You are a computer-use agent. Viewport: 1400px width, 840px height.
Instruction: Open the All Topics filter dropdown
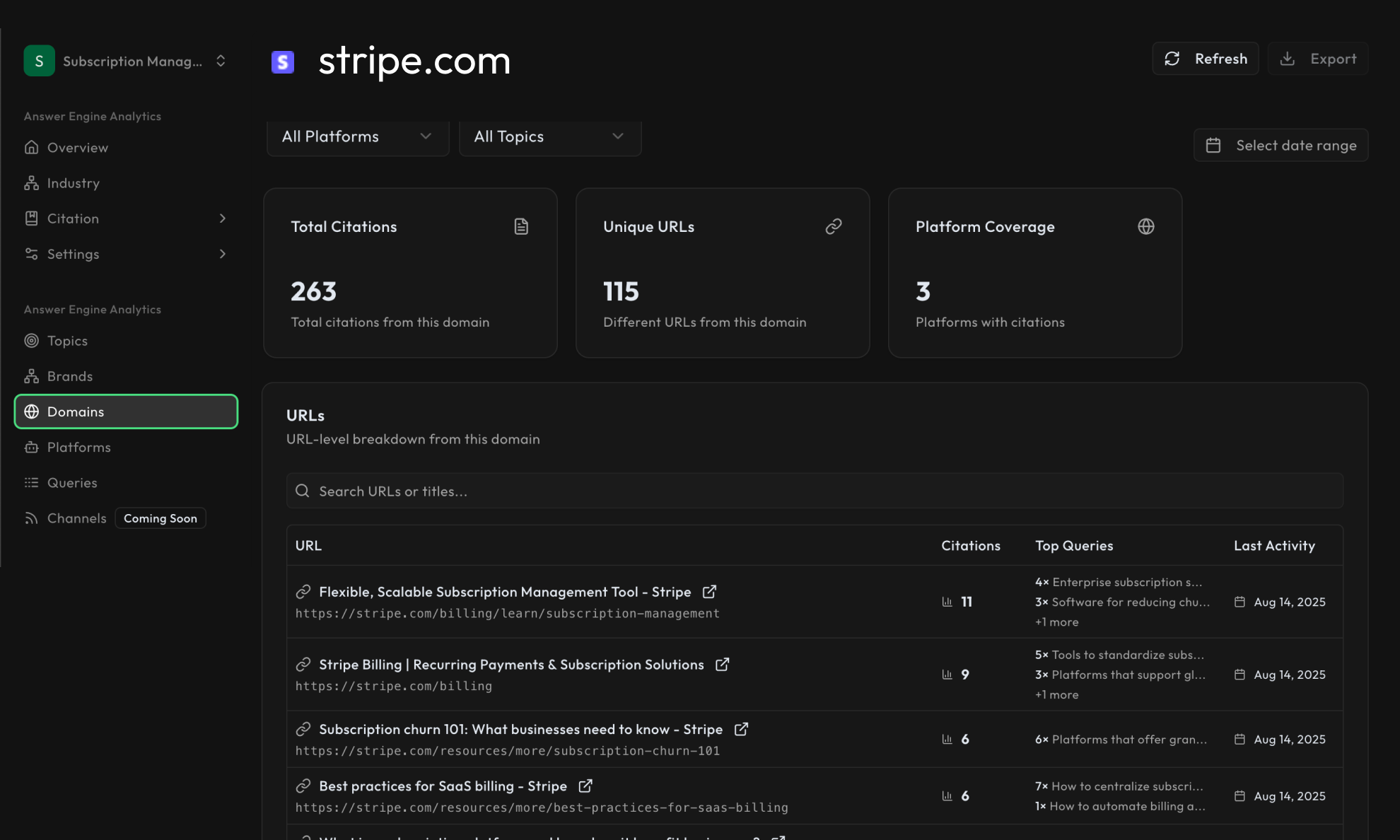[549, 136]
